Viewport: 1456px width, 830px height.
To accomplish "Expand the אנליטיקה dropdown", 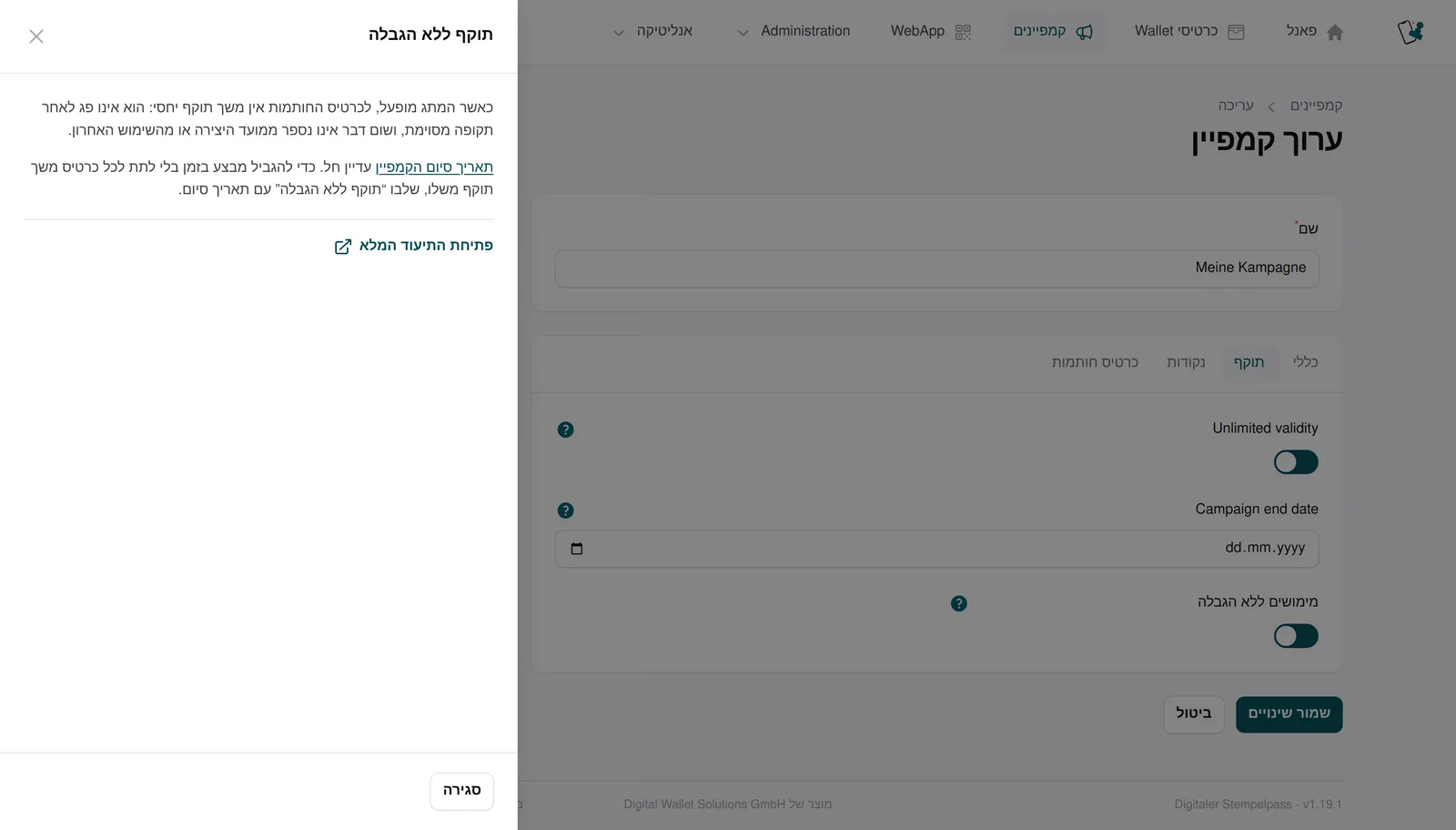I will pyautogui.click(x=652, y=32).
